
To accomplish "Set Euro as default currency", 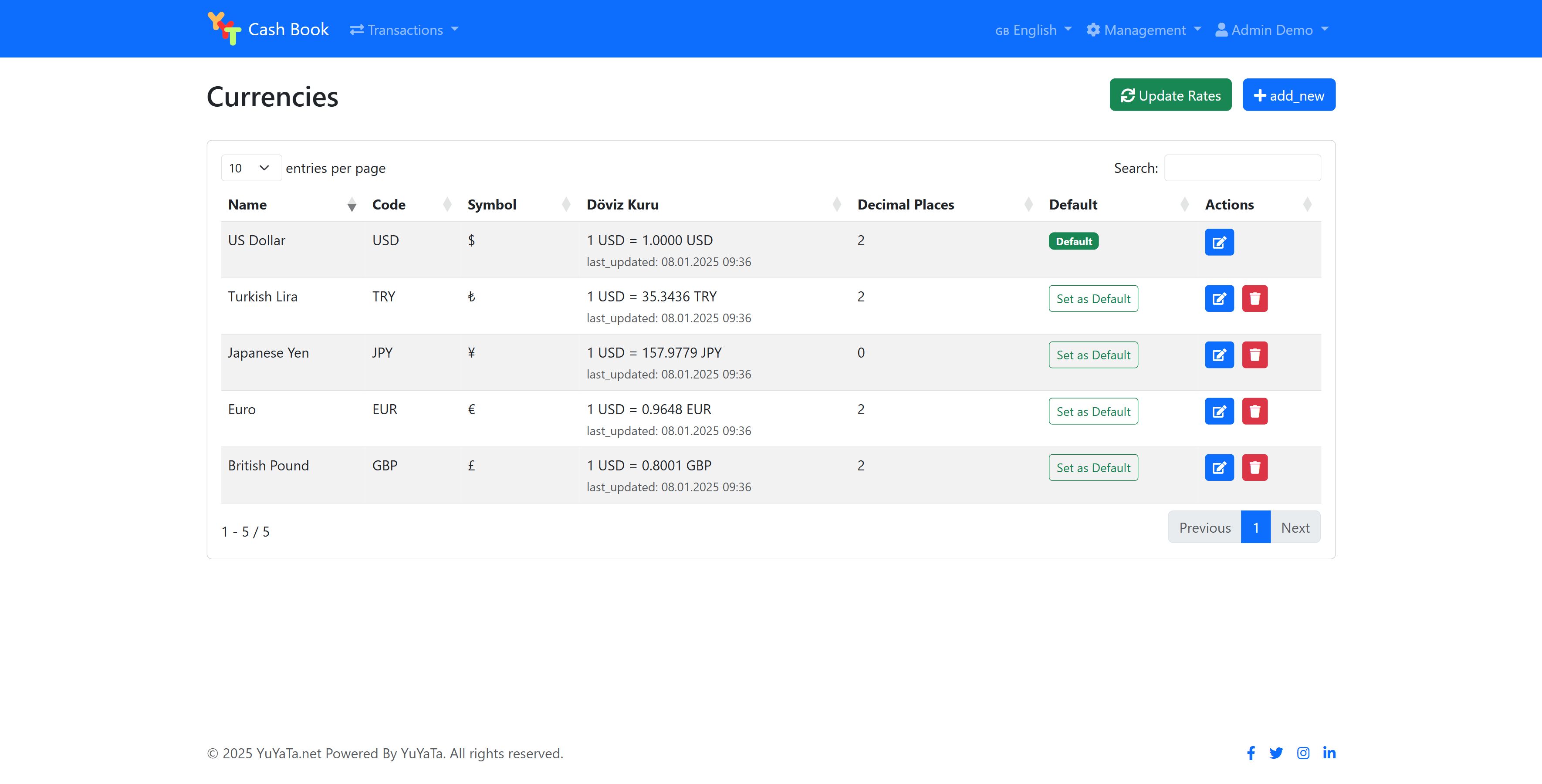I will tap(1093, 411).
